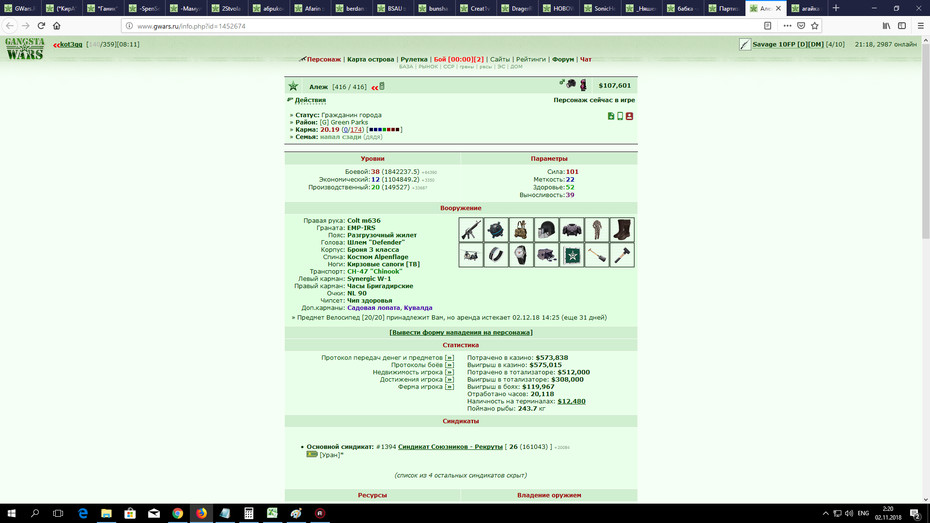This screenshot has width=930, height=523.
Task: Click the EMP-IRS grenade icon
Action: coord(496,229)
